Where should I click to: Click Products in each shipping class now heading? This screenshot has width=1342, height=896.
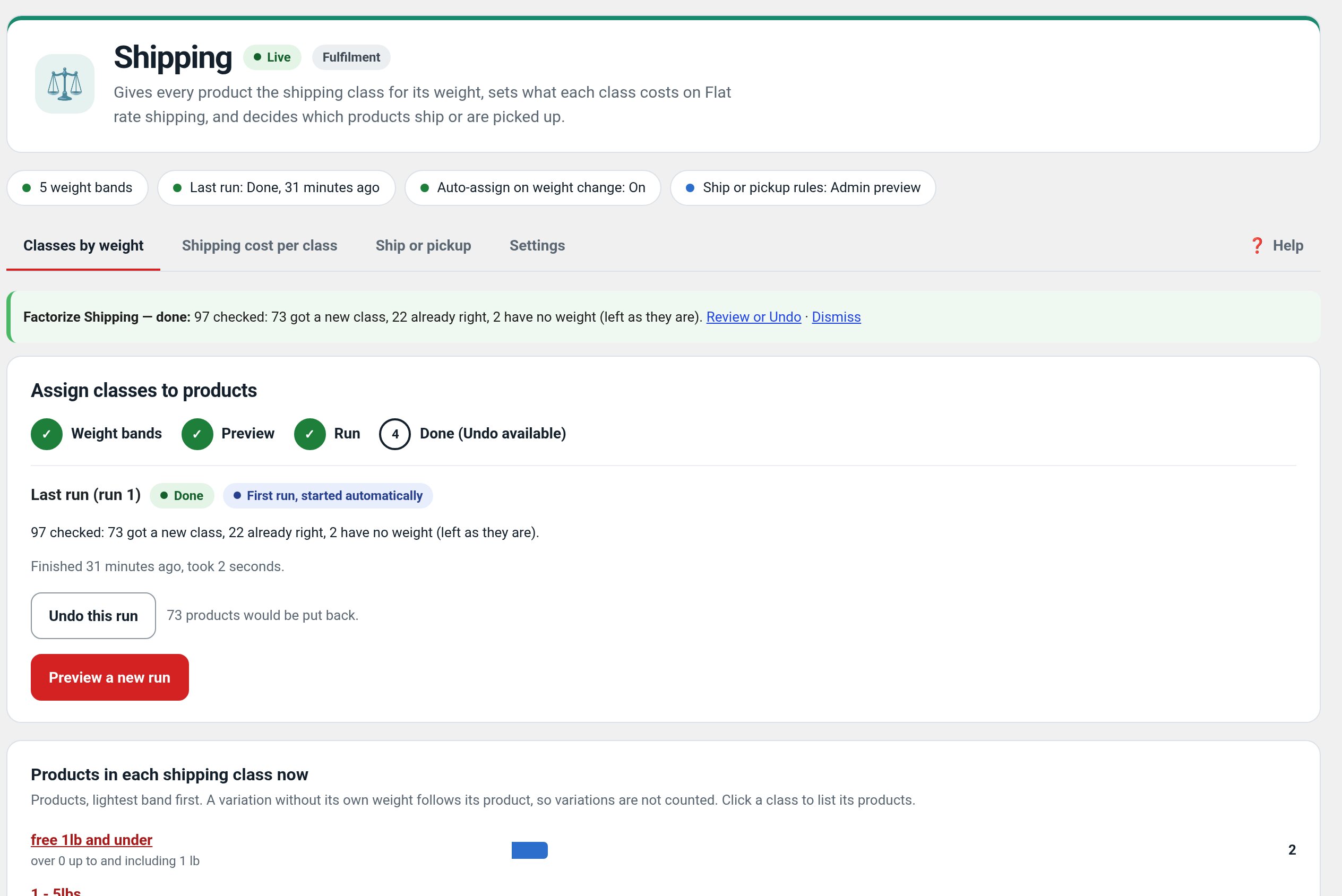170,774
